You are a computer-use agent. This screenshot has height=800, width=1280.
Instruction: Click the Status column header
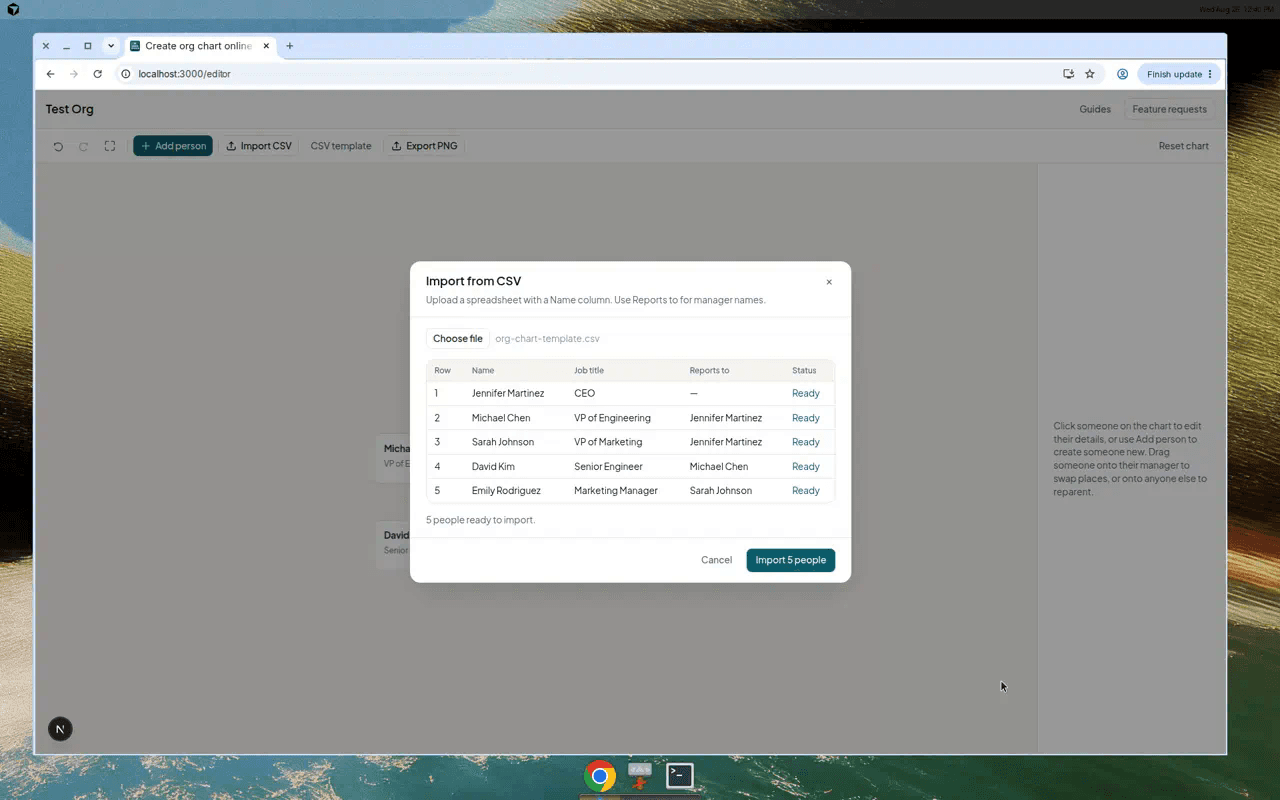[804, 371]
